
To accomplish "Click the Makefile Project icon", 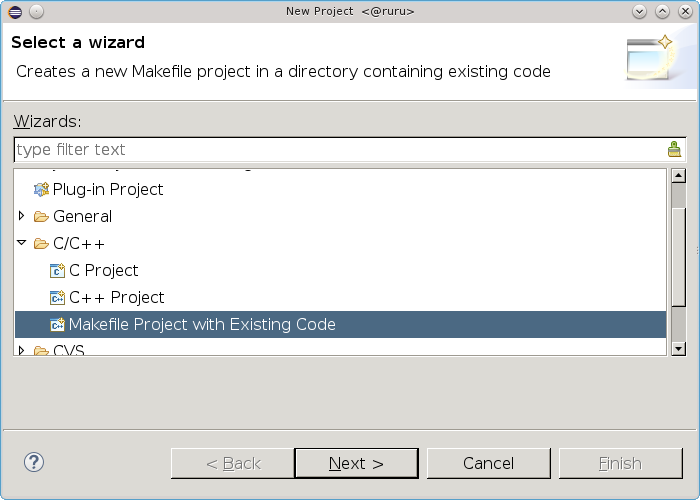I will pos(57,324).
